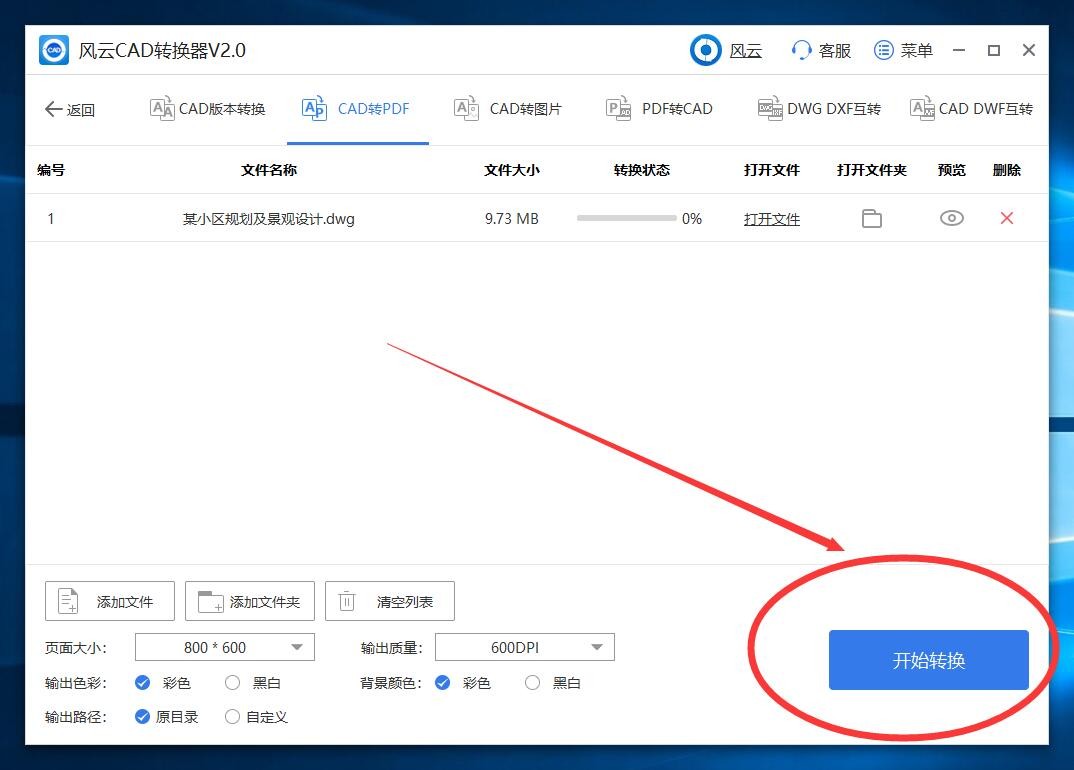The height and width of the screenshot is (770, 1074).
Task: Open the PDF转CAD tab
Action: 658,109
